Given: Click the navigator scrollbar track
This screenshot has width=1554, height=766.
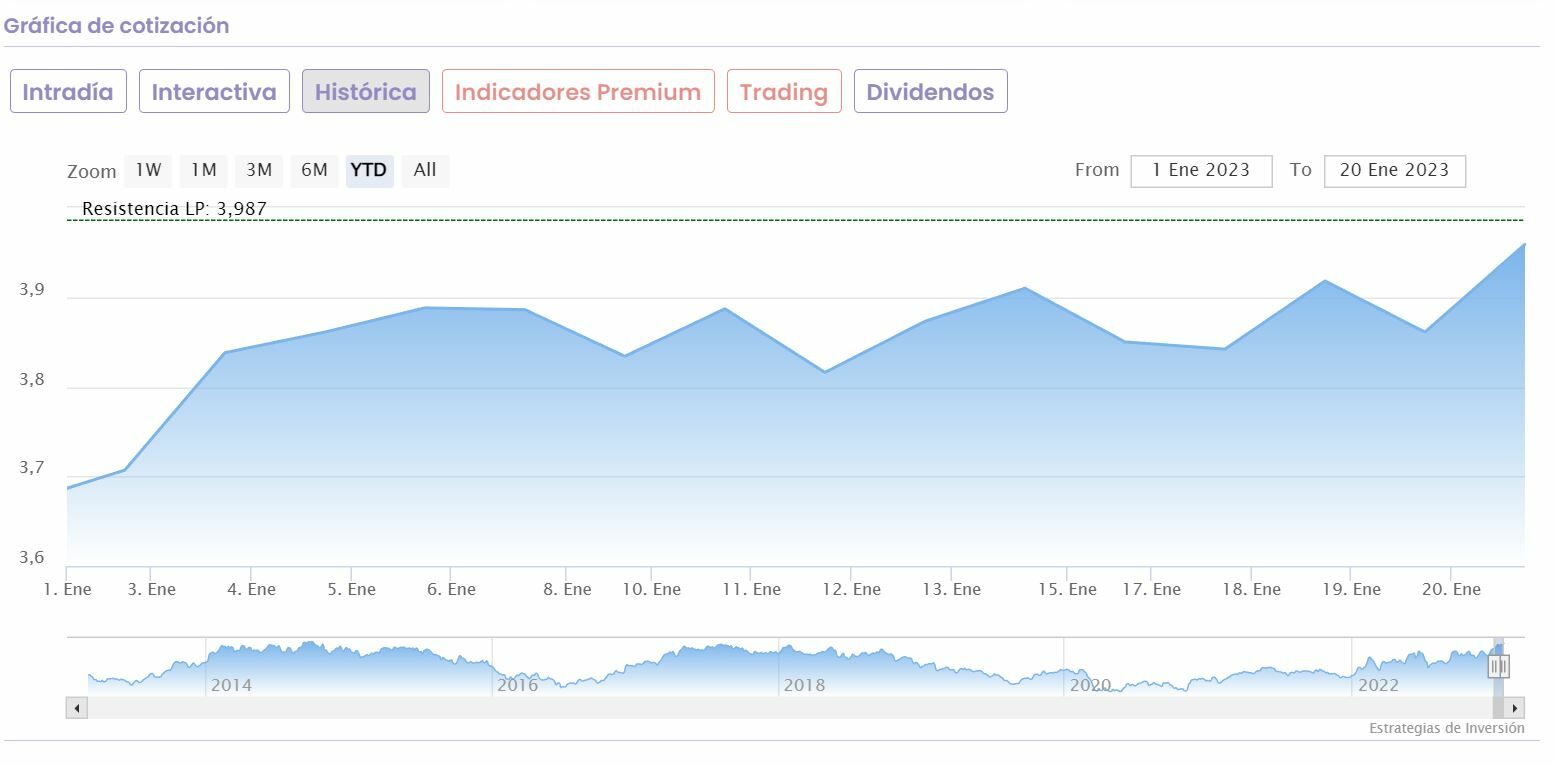Looking at the screenshot, I should click(x=780, y=708).
